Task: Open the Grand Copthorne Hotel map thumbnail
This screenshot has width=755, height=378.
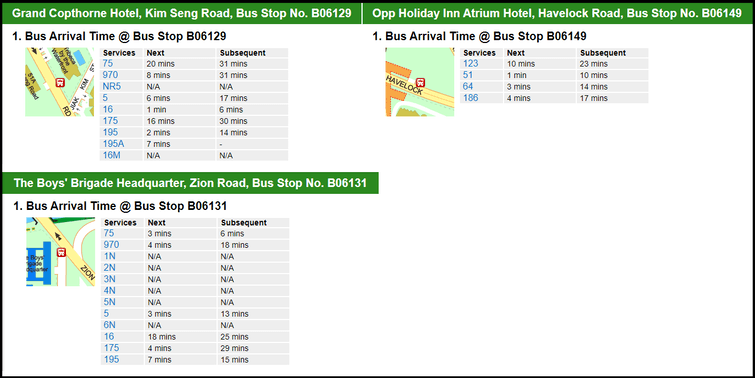Action: tap(60, 82)
